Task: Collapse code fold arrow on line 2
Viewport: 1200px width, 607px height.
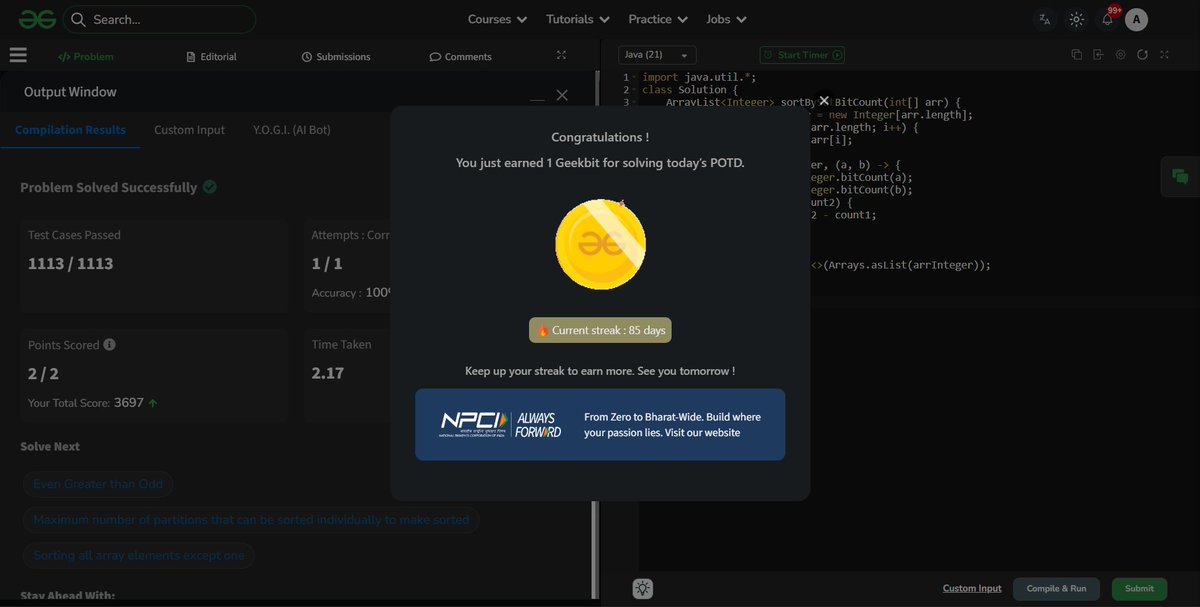Action: (636, 90)
